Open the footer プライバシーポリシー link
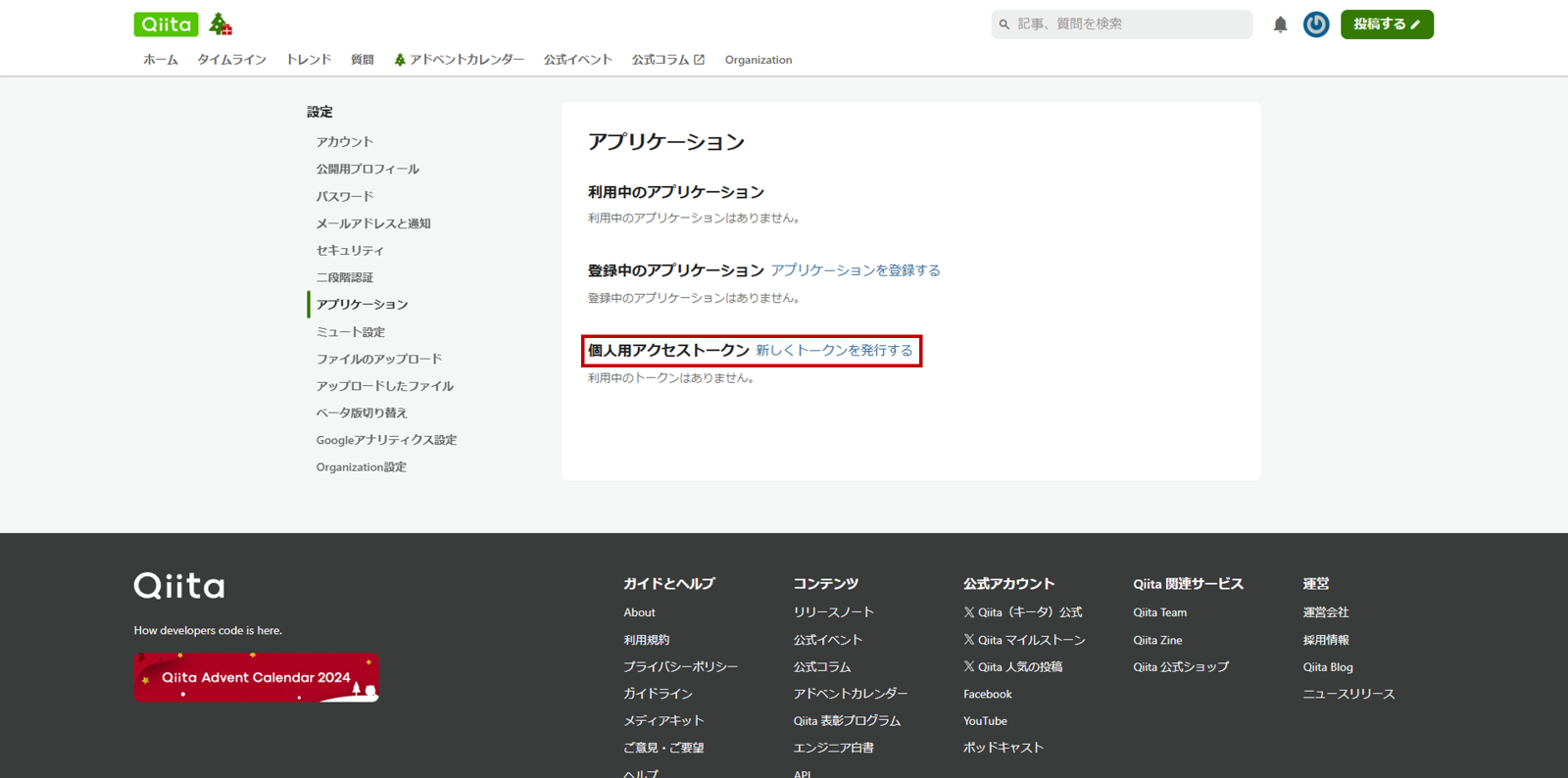1568x778 pixels. (681, 667)
